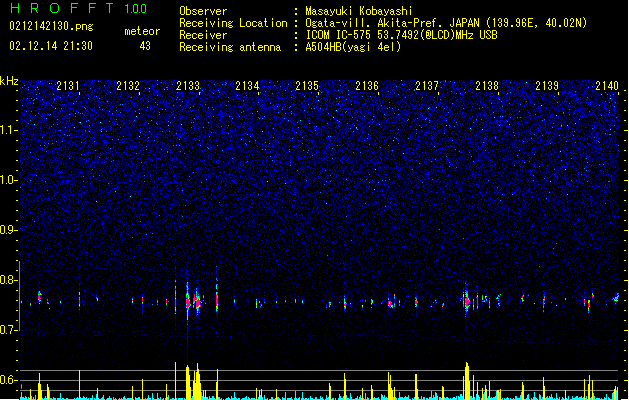629x400 pixels.
Task: Select observer name Masayuki Kobayashi
Action: pyautogui.click(x=359, y=11)
